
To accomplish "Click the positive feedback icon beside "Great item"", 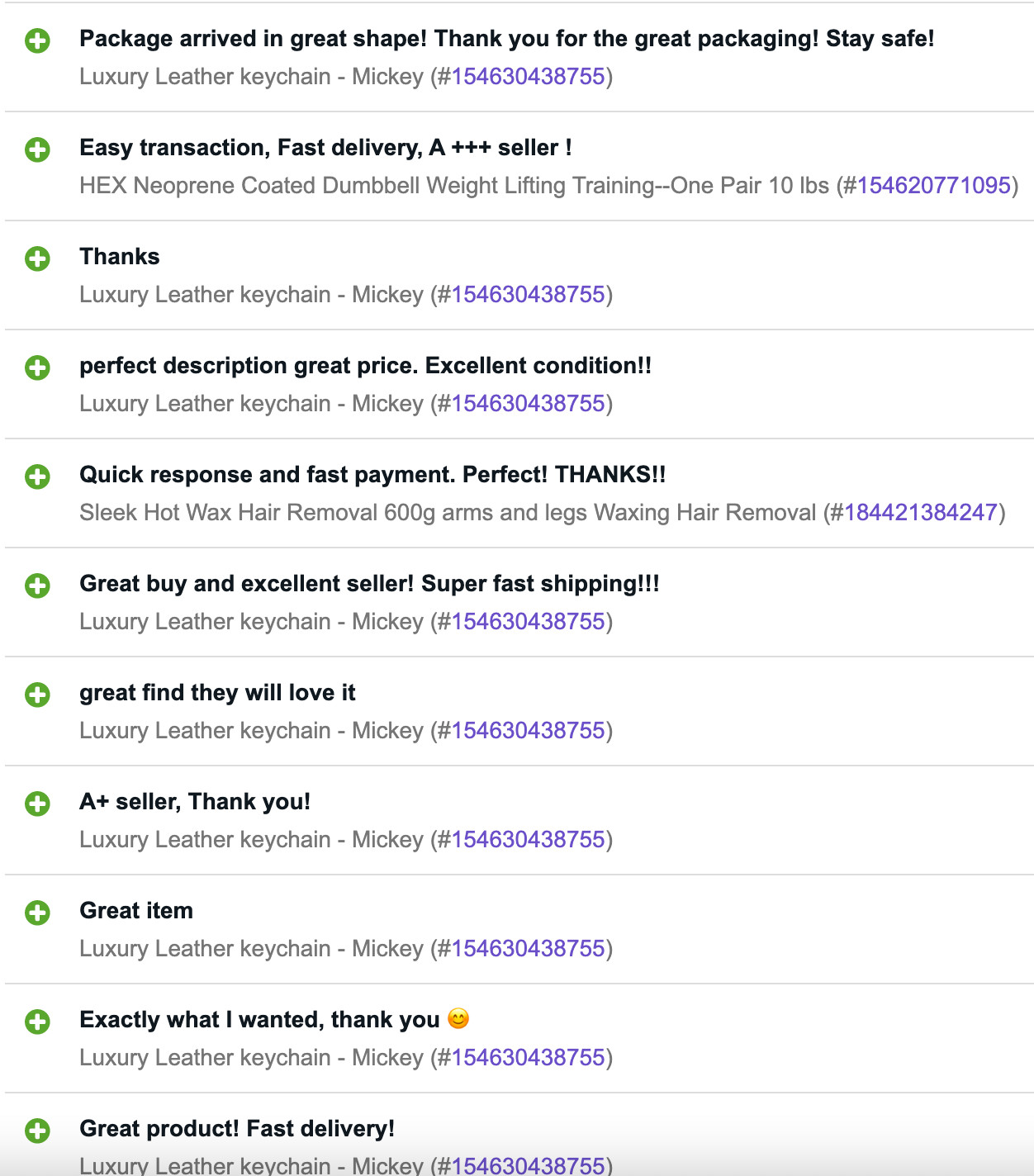I will [37, 913].
